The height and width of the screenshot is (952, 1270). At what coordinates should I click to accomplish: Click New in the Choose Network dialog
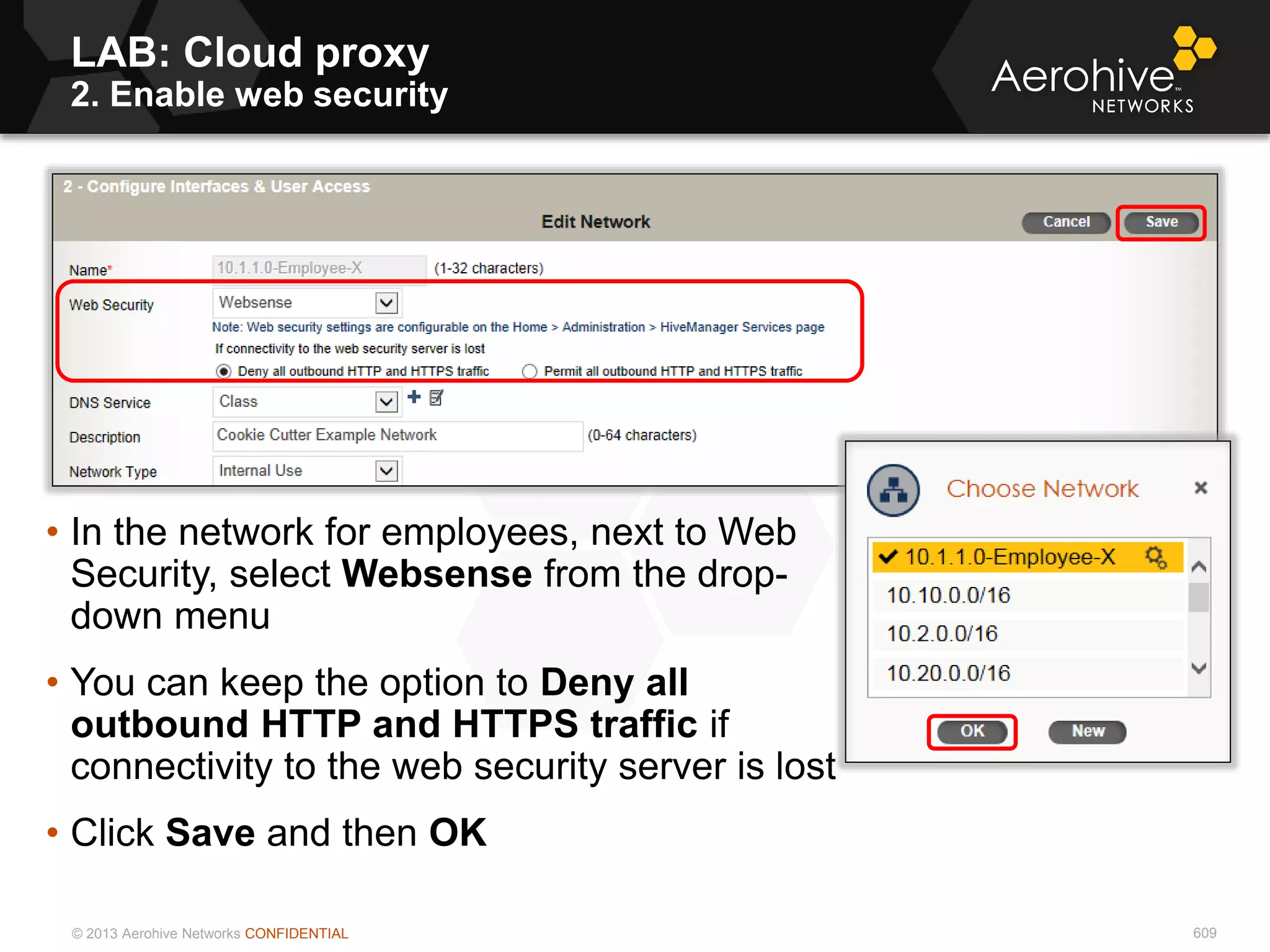(x=1088, y=731)
